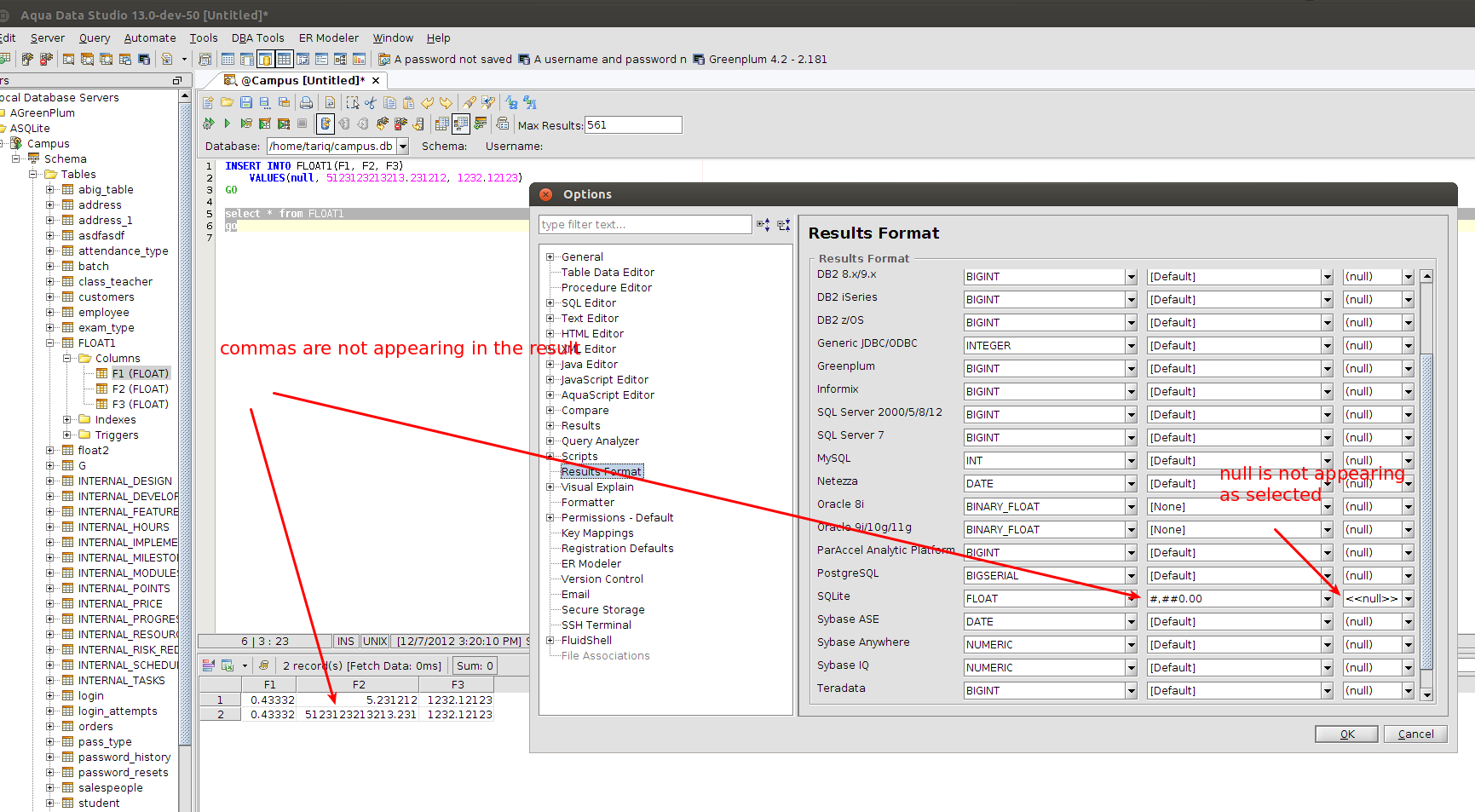1475x812 pixels.
Task: Toggle the highlighted cylinder button in query toolbar
Action: (325, 124)
